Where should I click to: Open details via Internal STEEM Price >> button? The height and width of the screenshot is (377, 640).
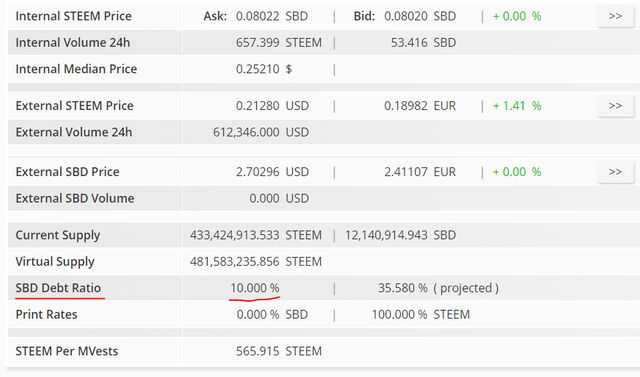615,16
